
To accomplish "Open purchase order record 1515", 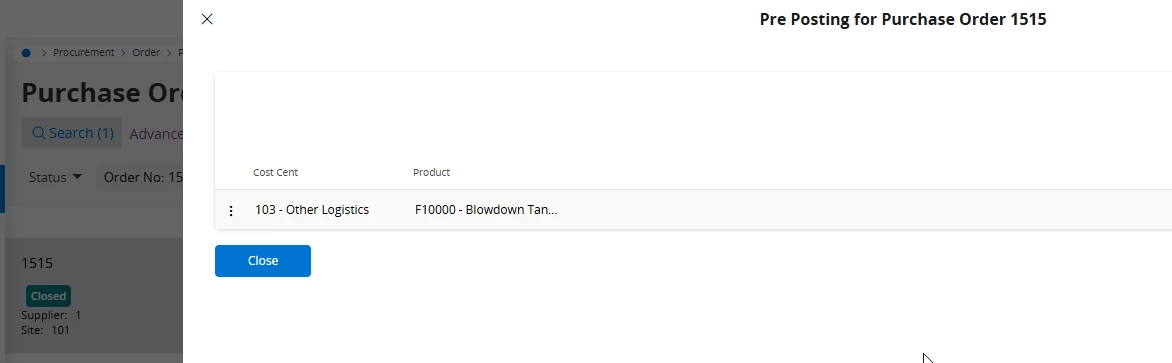I will [x=37, y=263].
